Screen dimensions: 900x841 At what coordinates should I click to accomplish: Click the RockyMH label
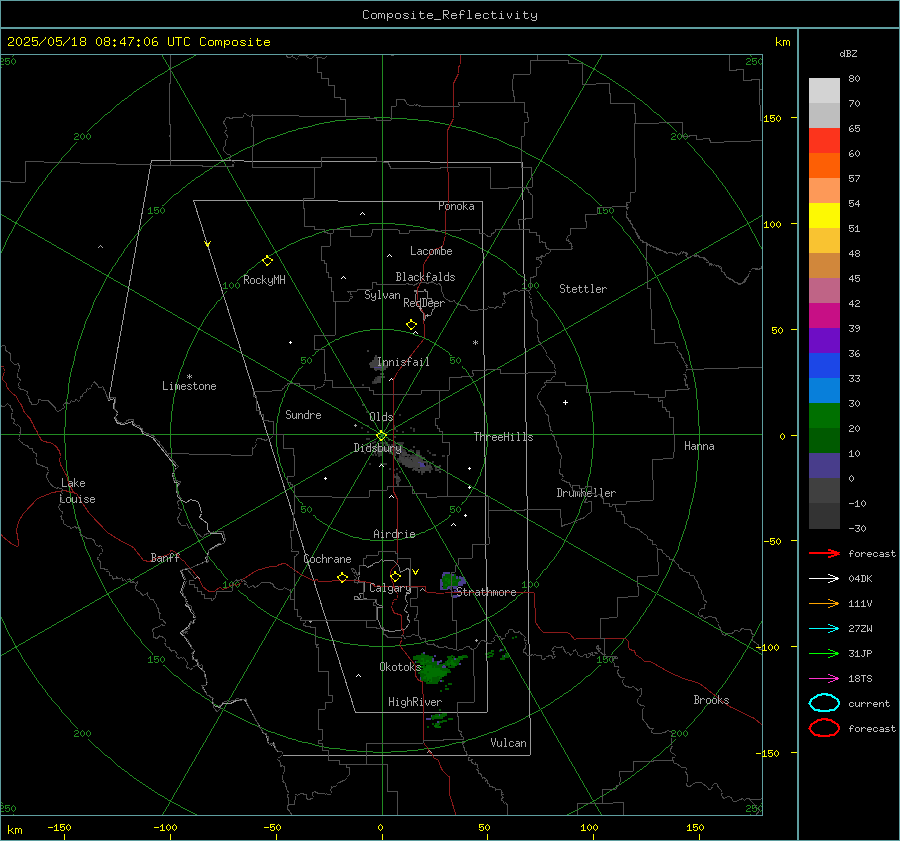[x=264, y=280]
